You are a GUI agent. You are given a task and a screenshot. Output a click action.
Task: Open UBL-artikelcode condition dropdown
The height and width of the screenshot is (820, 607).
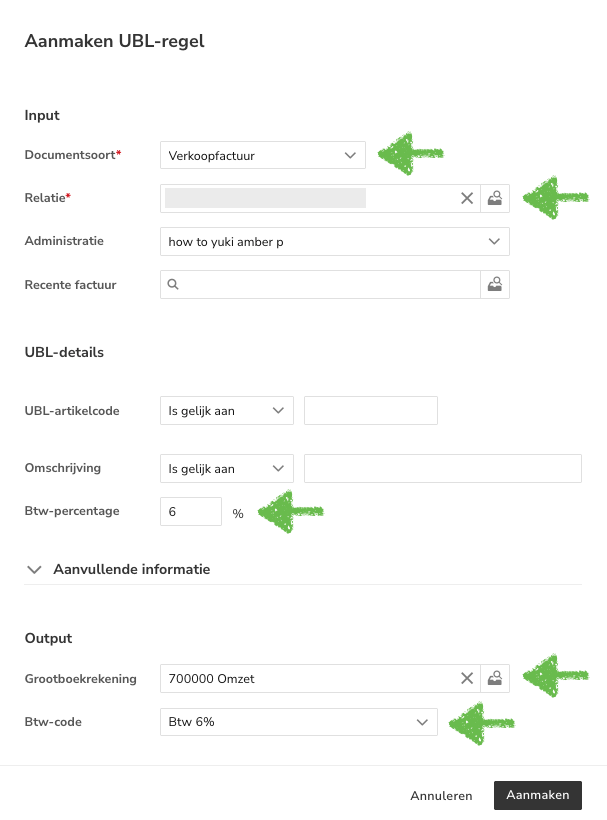point(226,410)
